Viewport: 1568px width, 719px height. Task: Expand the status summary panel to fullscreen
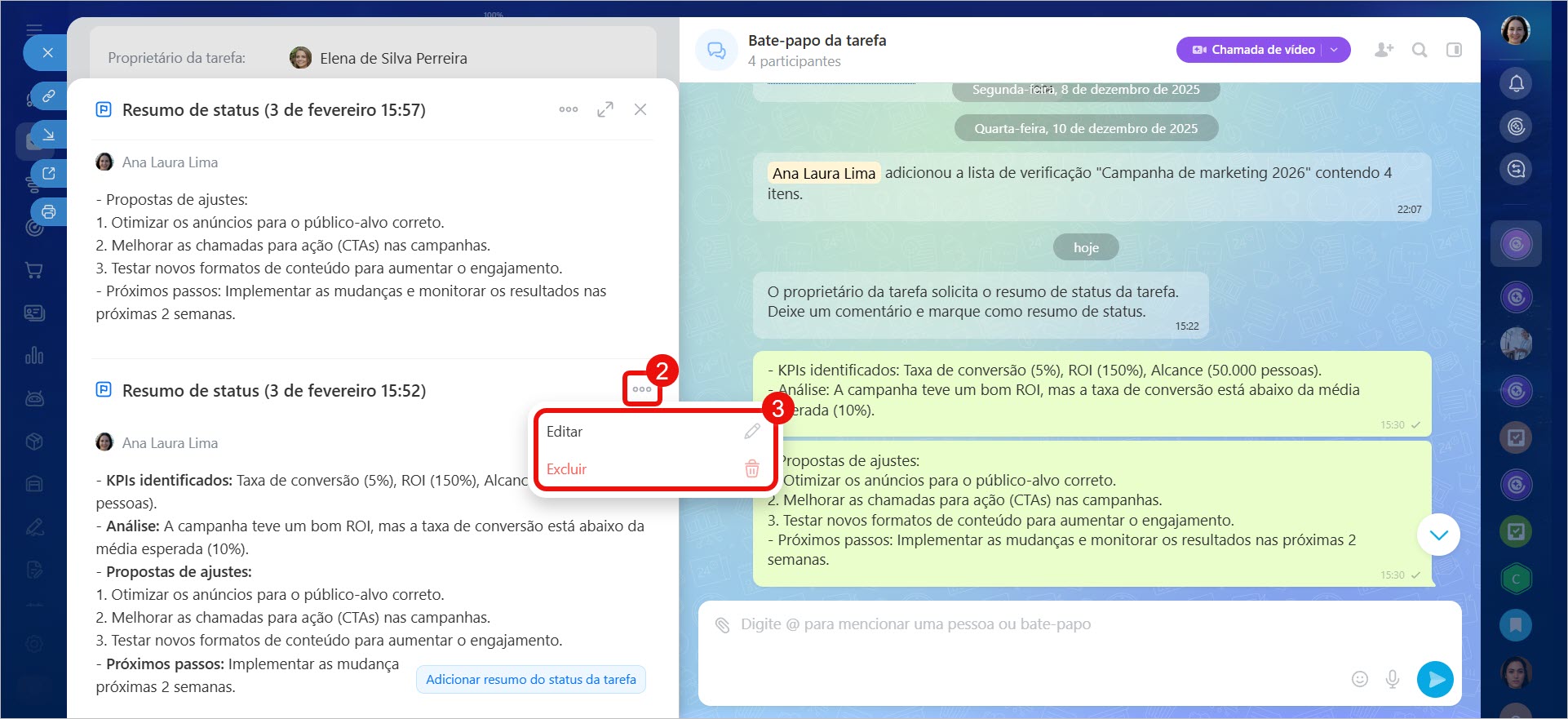point(605,109)
